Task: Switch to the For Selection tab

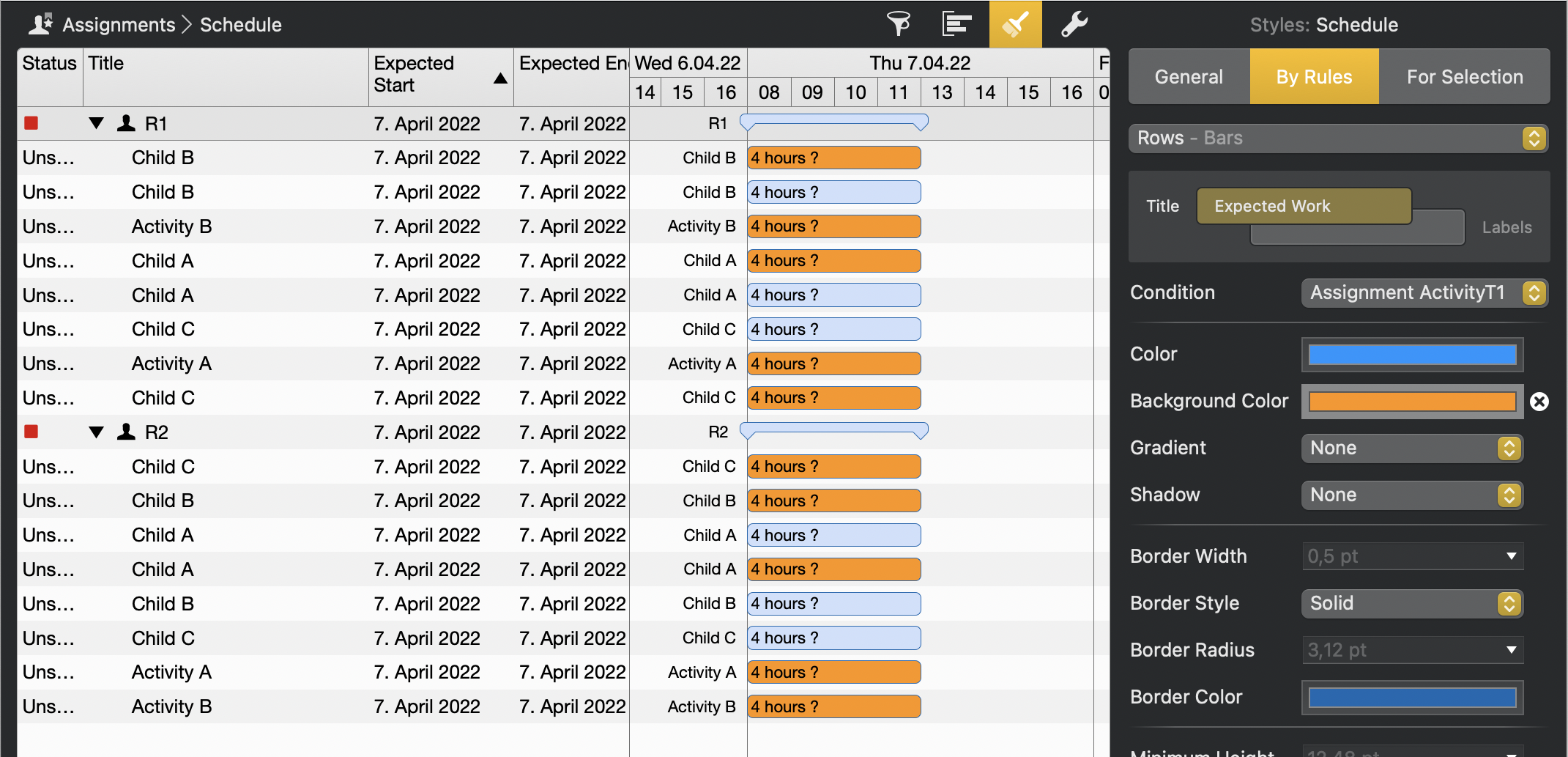Action: (x=1464, y=76)
